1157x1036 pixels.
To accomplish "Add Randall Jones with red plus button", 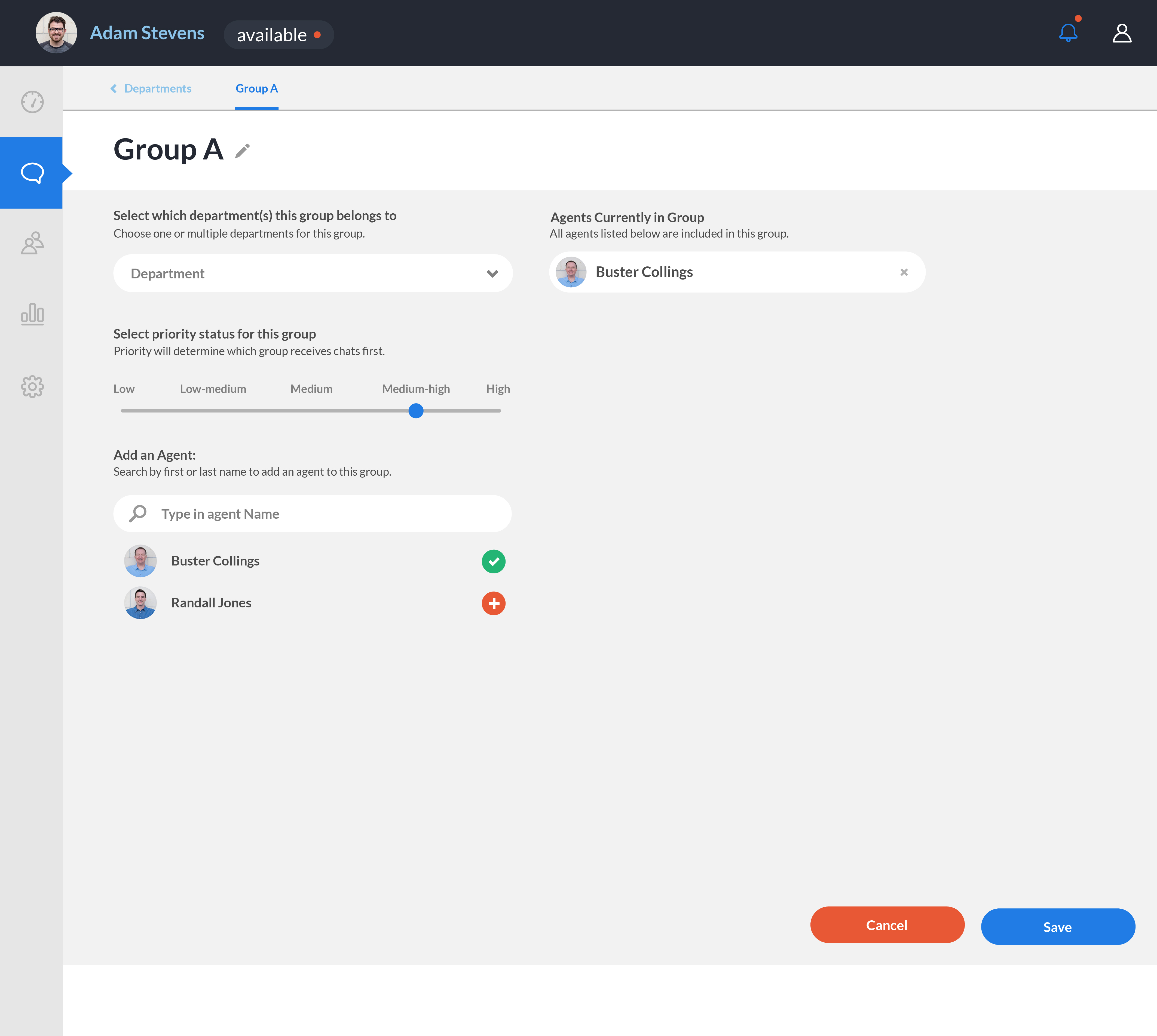I will tap(493, 603).
